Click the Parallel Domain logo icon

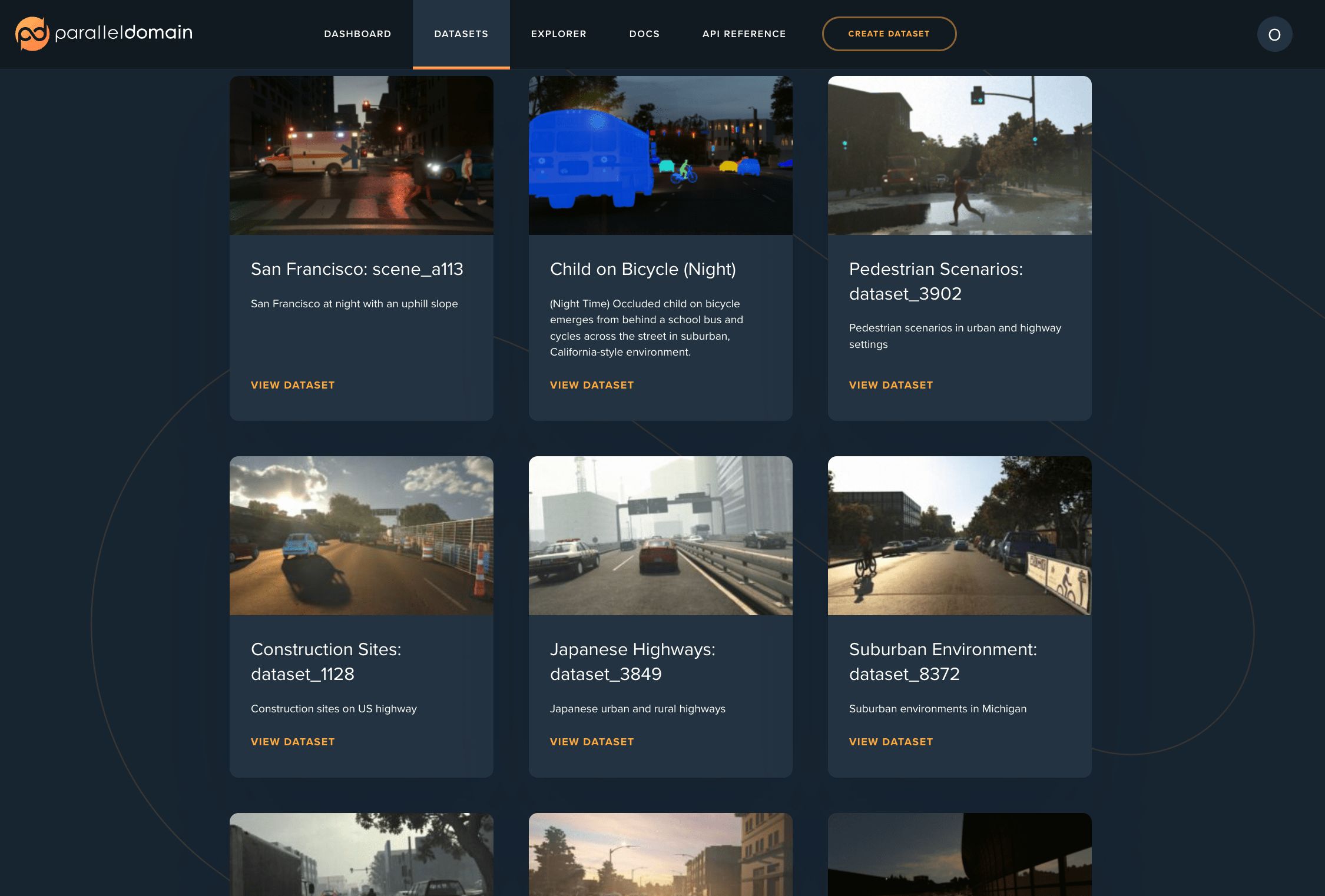tap(32, 34)
